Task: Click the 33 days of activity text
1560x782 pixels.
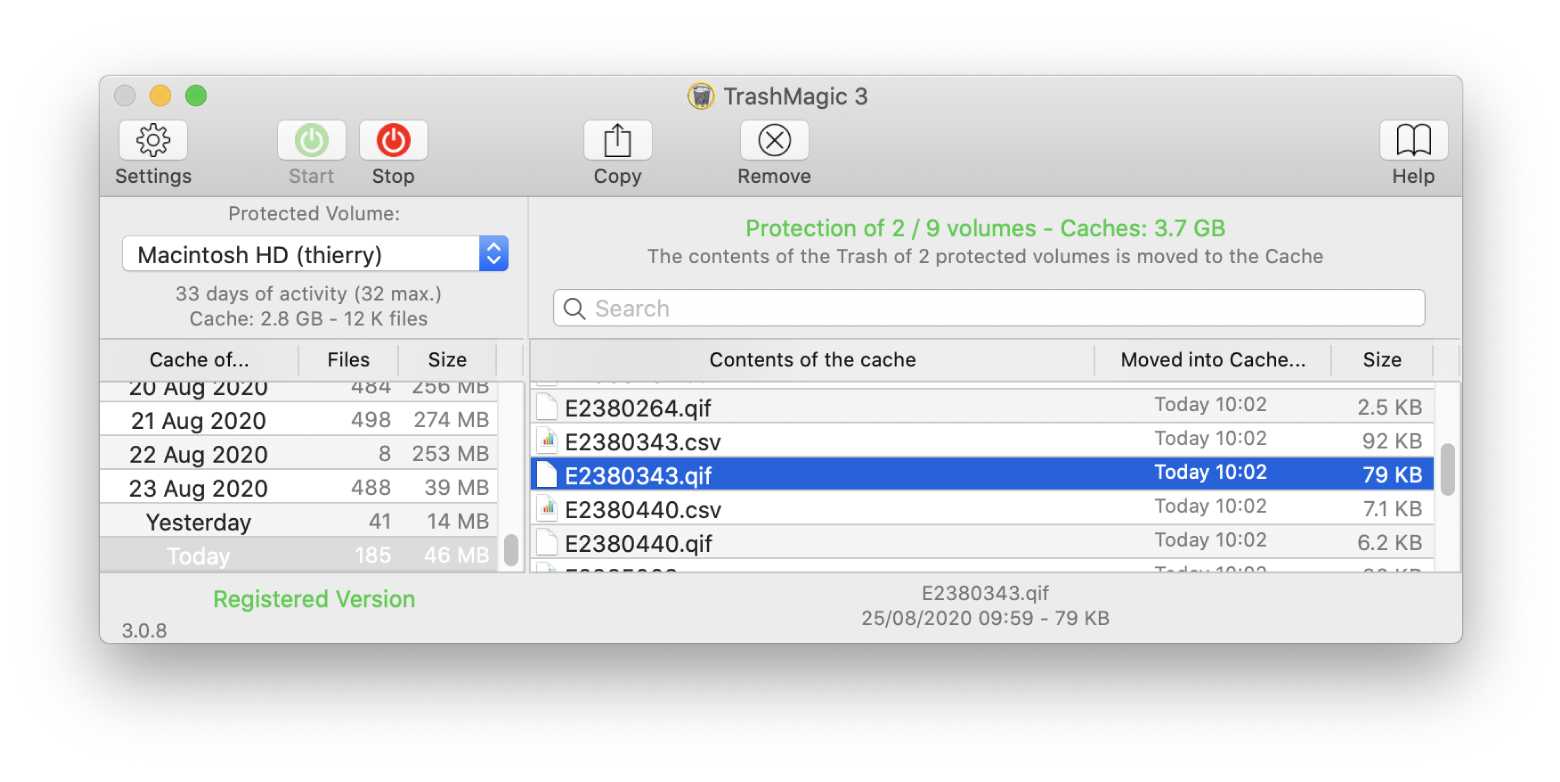Action: tap(308, 294)
